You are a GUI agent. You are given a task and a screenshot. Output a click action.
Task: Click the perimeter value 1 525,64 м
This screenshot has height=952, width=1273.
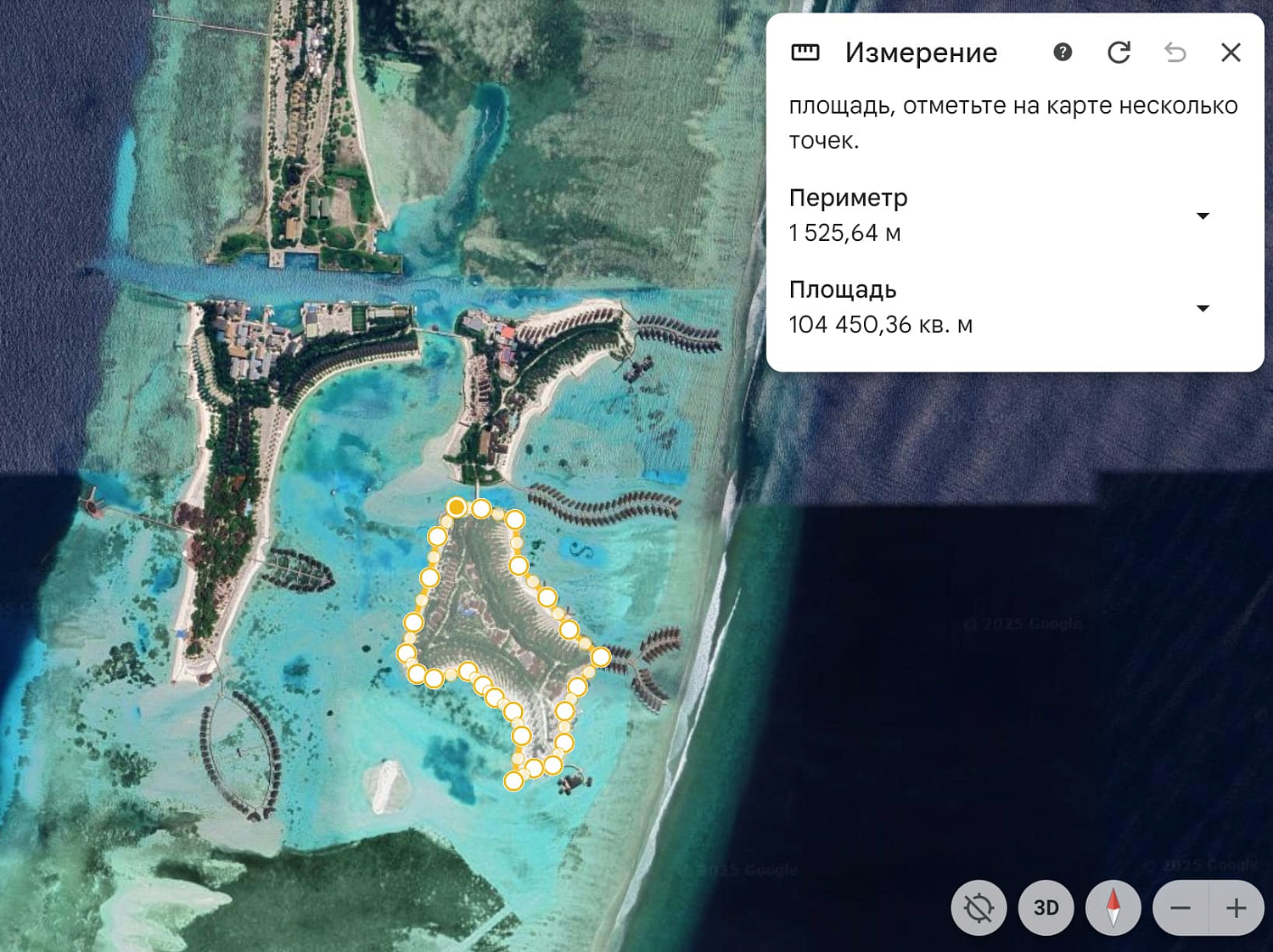[845, 232]
